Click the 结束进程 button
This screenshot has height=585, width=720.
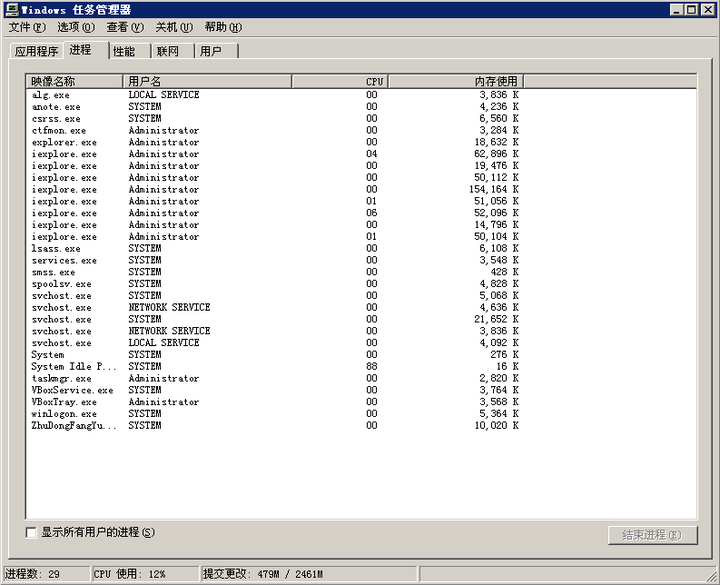click(652, 535)
